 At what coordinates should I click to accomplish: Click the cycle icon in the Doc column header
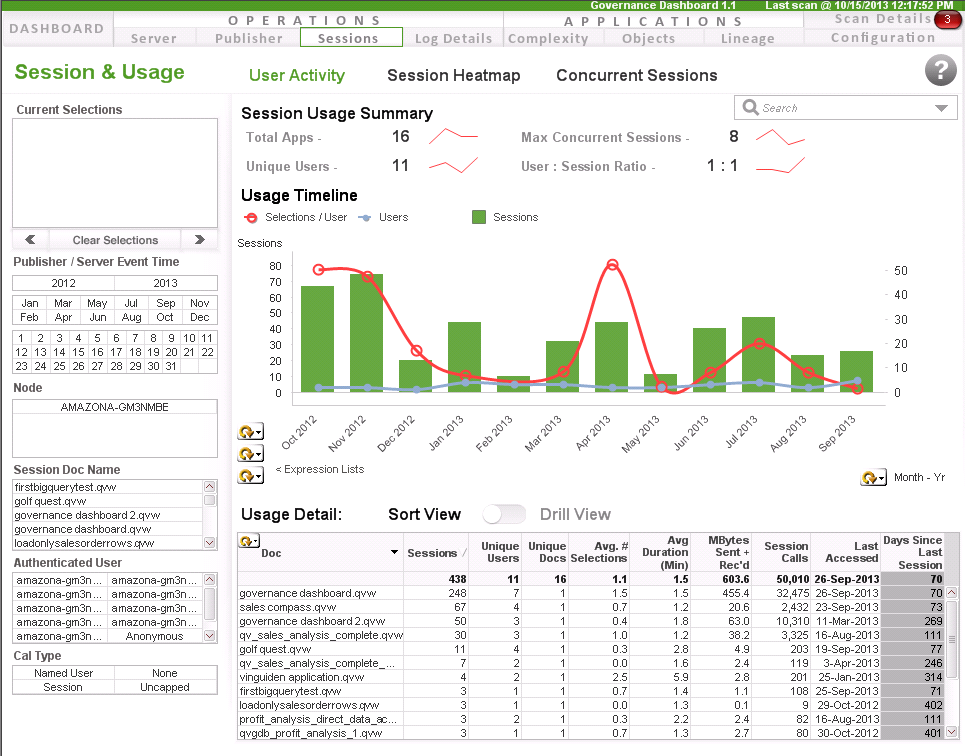(x=245, y=541)
